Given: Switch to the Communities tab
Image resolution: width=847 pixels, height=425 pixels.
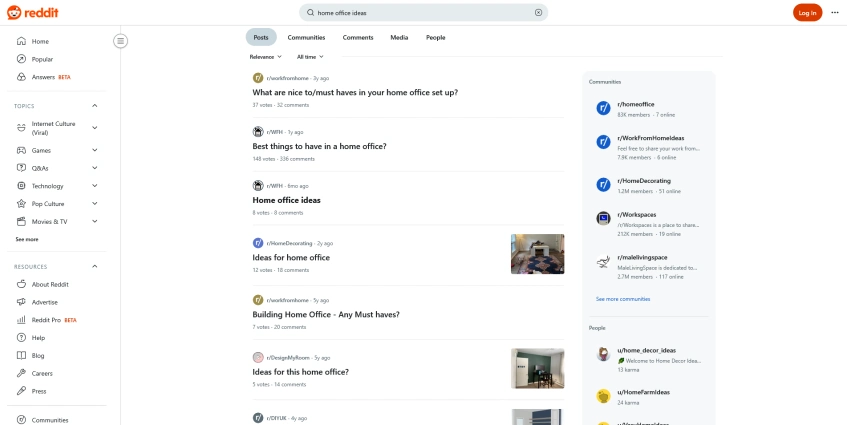Looking at the screenshot, I should tap(306, 37).
